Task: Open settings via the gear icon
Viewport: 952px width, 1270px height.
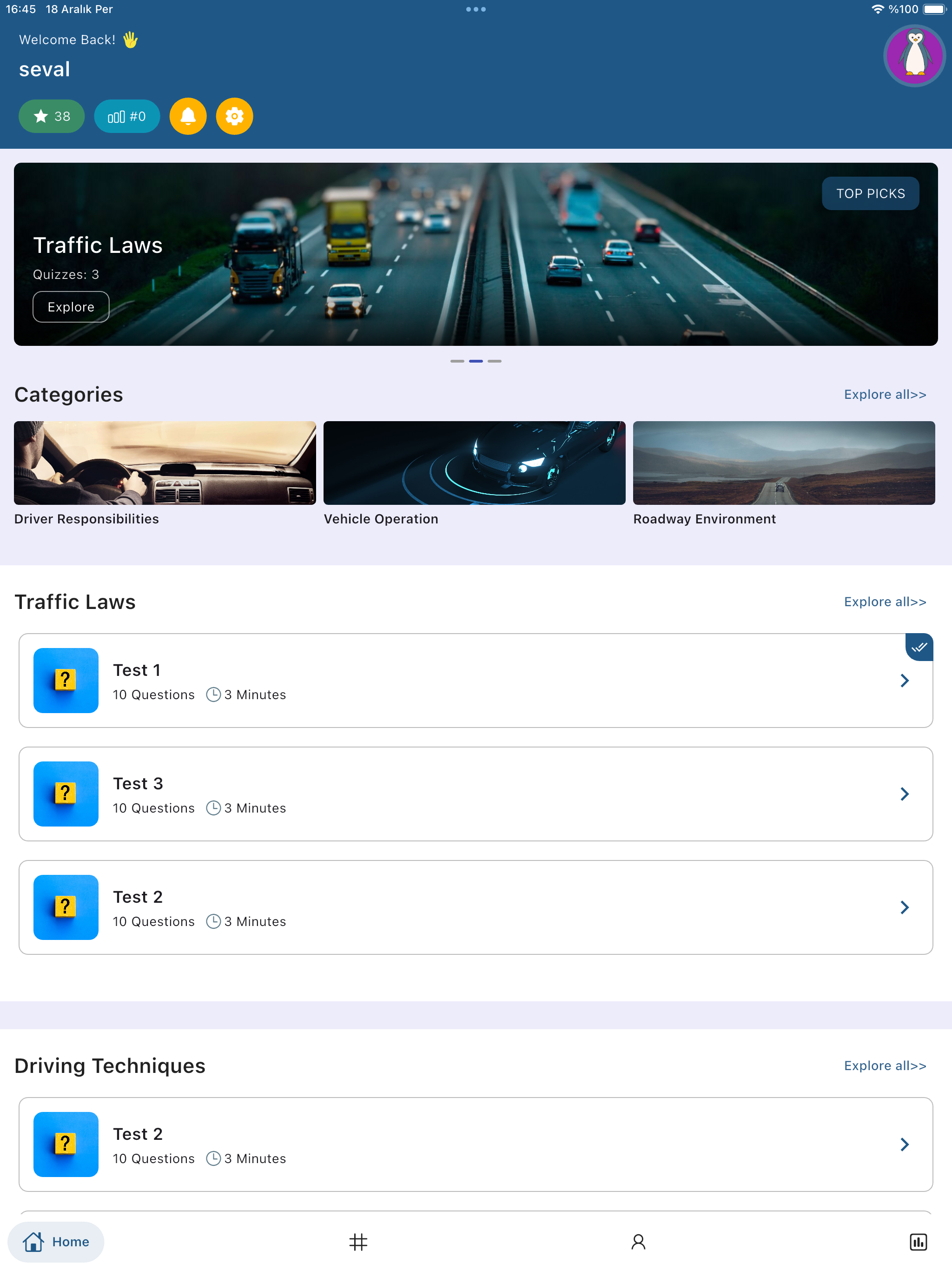Action: [x=234, y=116]
